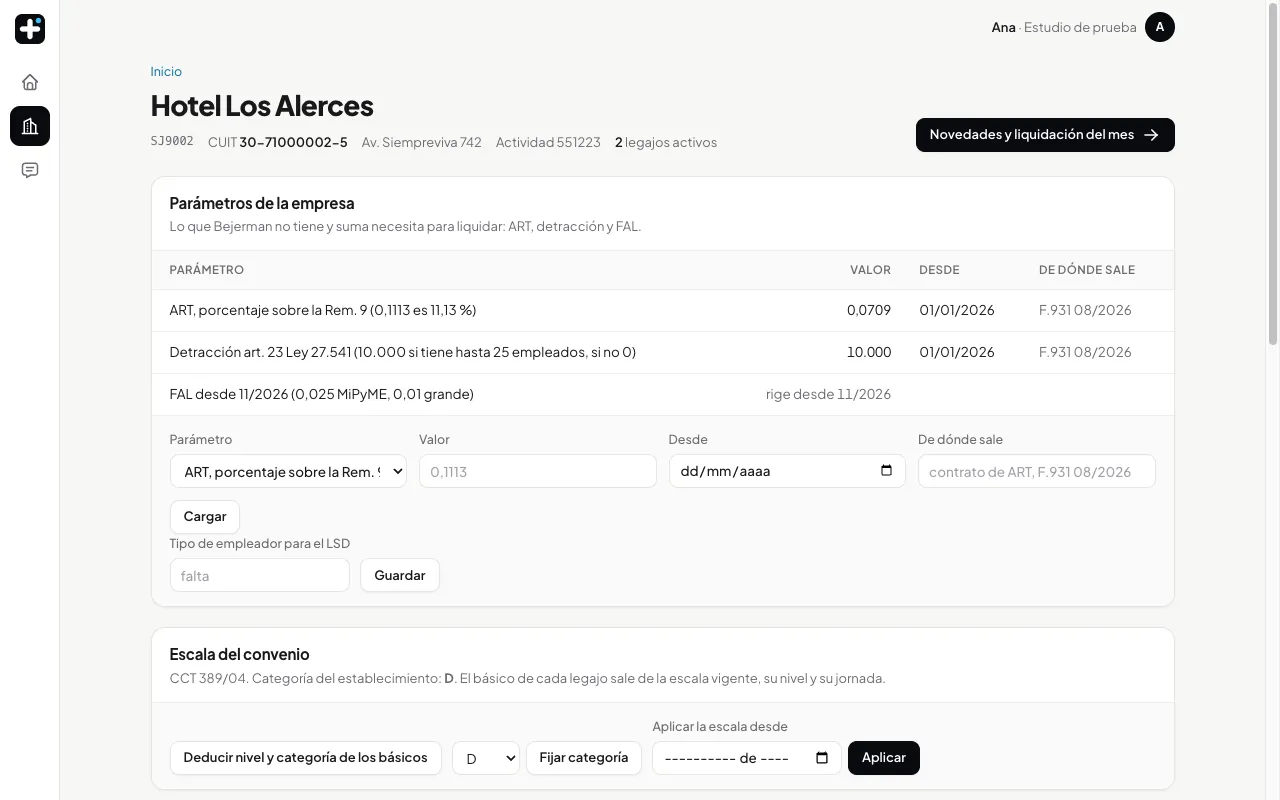This screenshot has height=800, width=1280.
Task: Click the CUIT 30-71000002-5 text
Action: click(x=278, y=142)
